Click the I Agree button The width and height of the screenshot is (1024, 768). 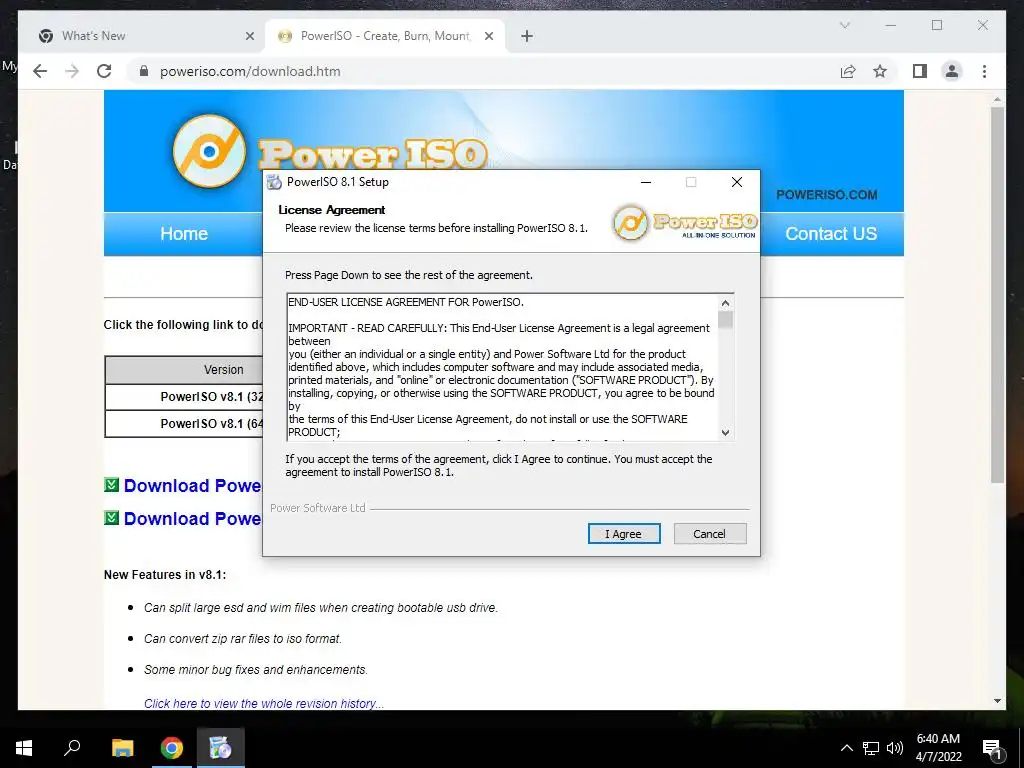tap(624, 534)
